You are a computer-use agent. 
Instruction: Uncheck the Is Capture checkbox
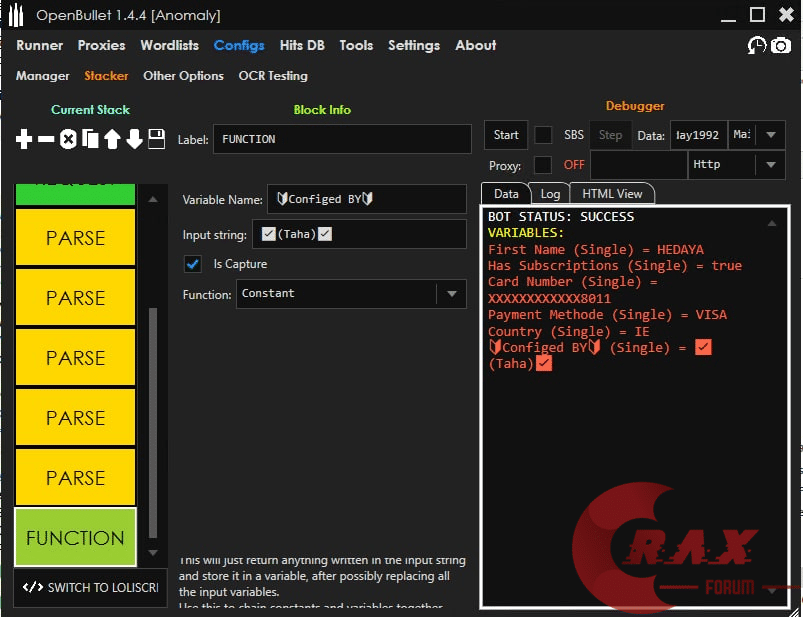point(193,264)
